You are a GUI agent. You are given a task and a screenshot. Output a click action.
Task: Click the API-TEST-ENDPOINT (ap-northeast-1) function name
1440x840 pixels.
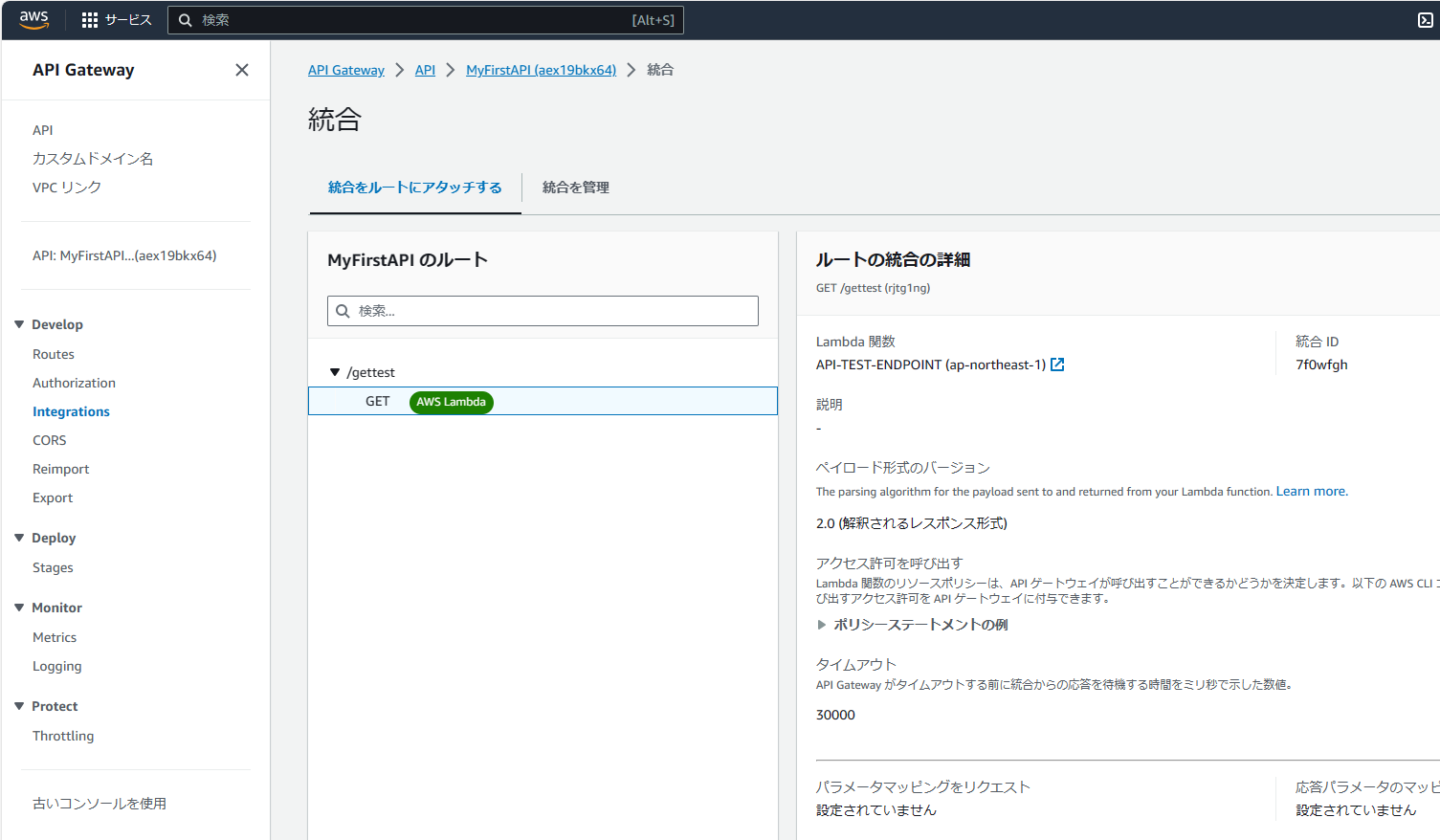(931, 365)
